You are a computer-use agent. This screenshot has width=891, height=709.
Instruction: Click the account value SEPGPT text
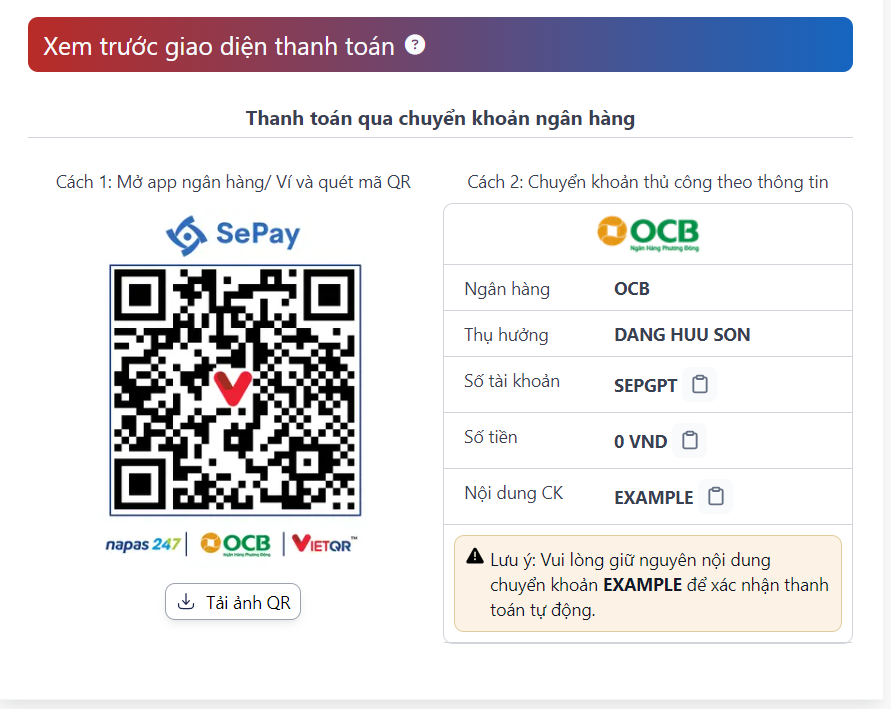[x=645, y=386]
